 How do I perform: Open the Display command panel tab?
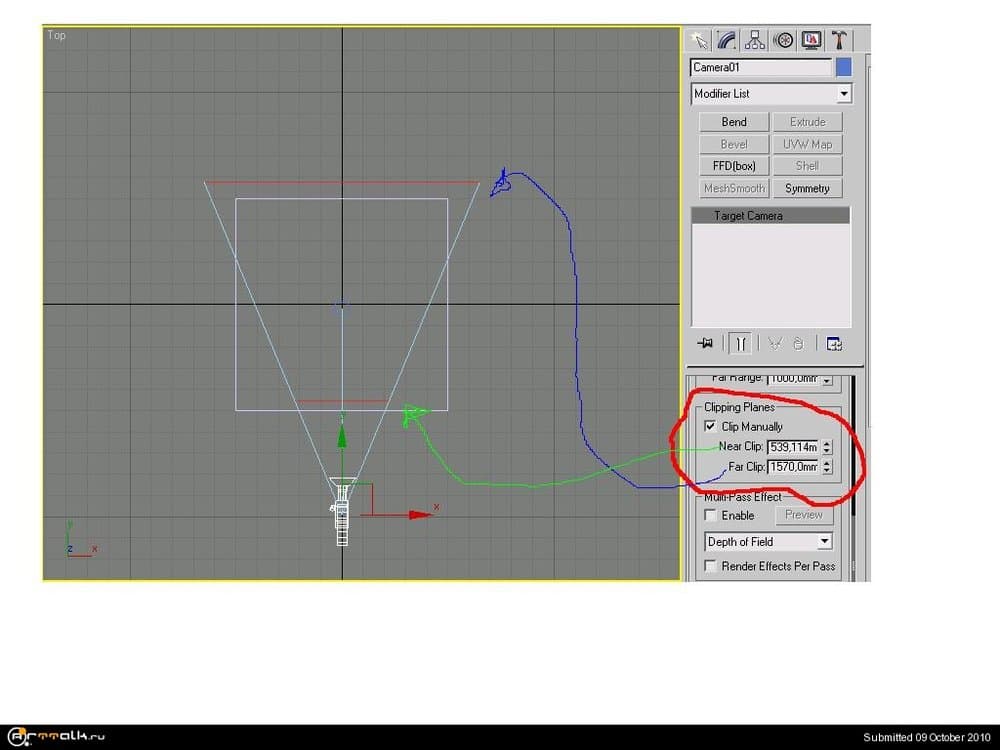coord(811,40)
